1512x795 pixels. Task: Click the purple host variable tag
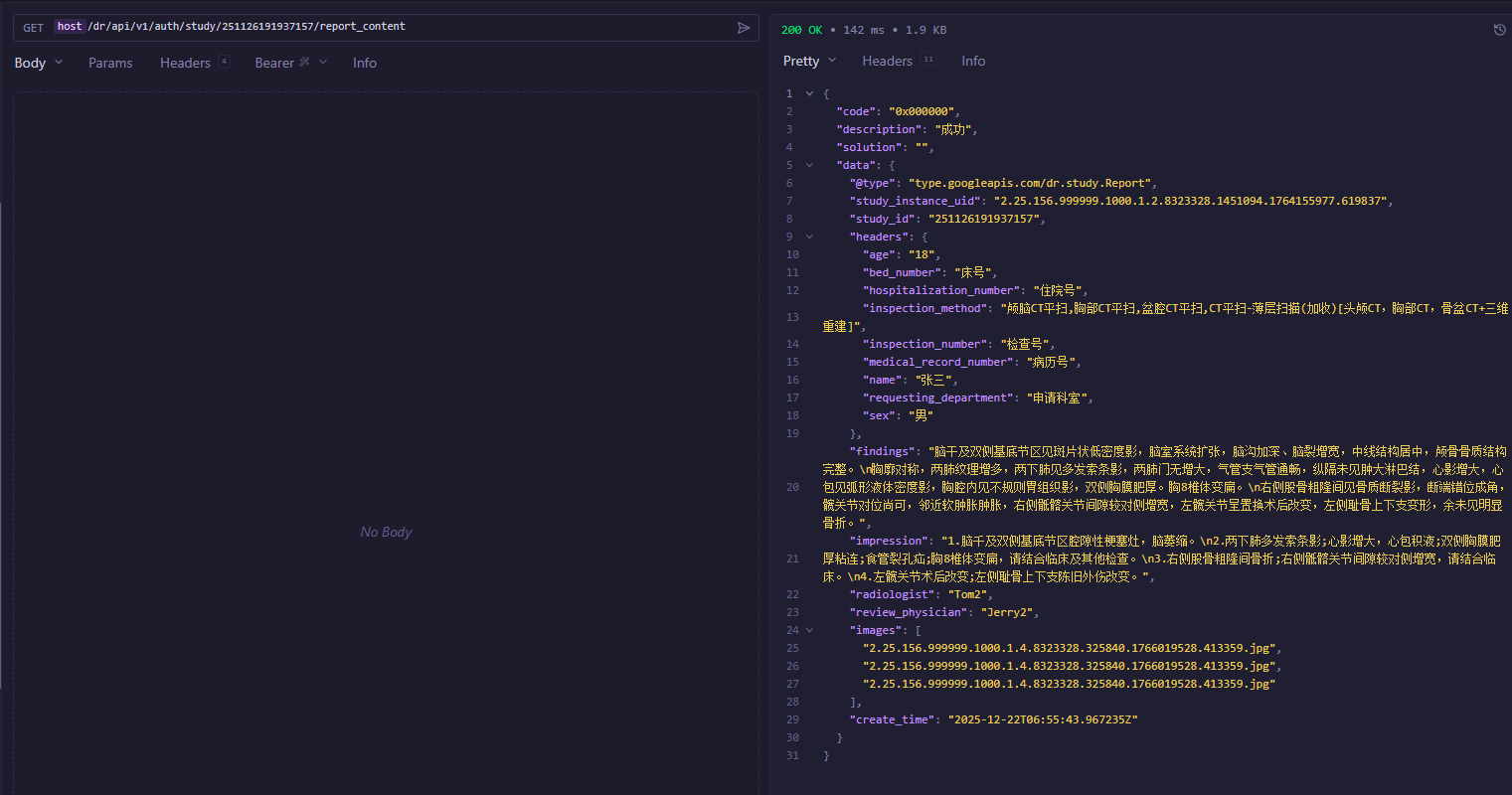click(x=70, y=27)
